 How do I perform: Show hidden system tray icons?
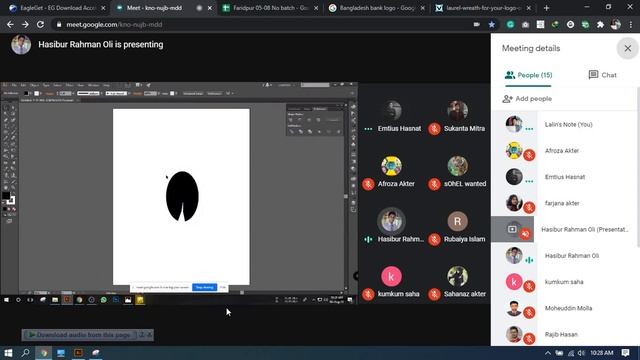pos(548,353)
